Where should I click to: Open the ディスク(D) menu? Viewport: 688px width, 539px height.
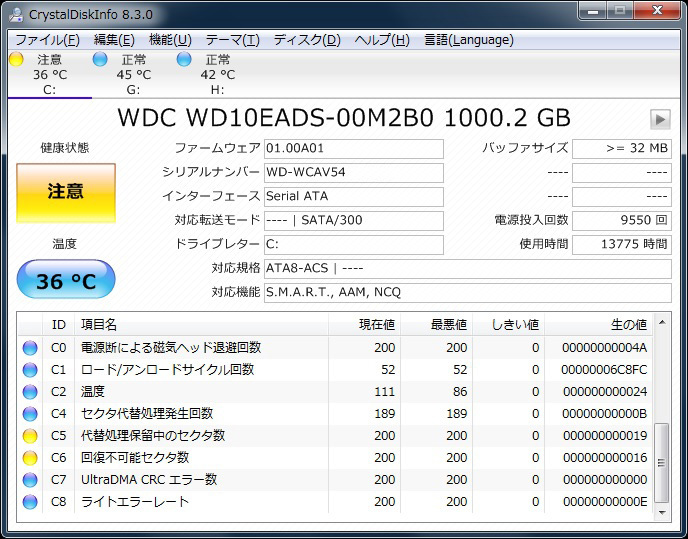pos(307,40)
